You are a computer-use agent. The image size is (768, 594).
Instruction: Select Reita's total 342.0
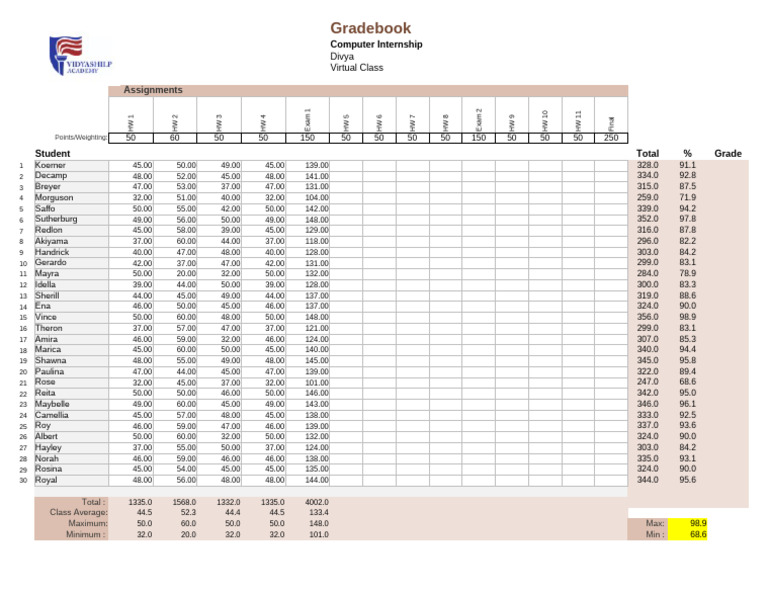point(648,393)
